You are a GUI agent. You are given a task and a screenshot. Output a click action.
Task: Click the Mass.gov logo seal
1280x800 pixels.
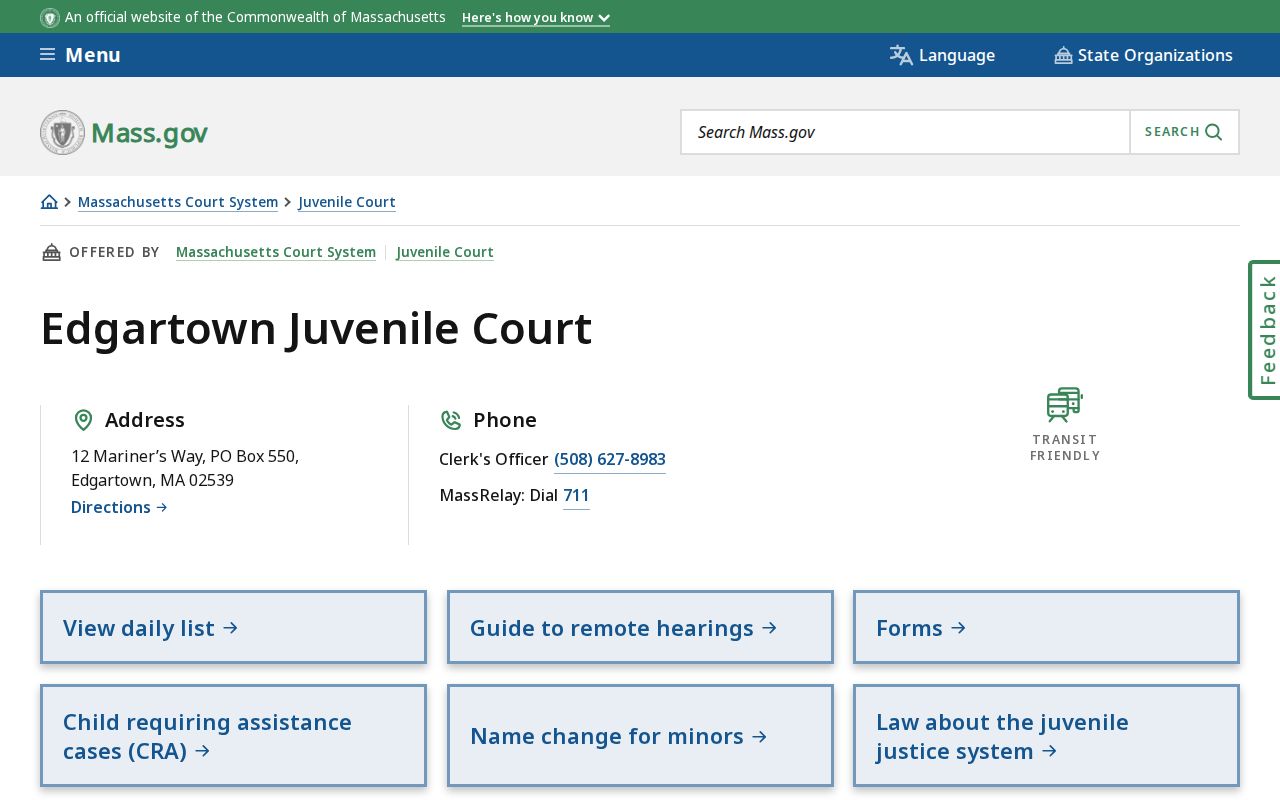click(62, 132)
